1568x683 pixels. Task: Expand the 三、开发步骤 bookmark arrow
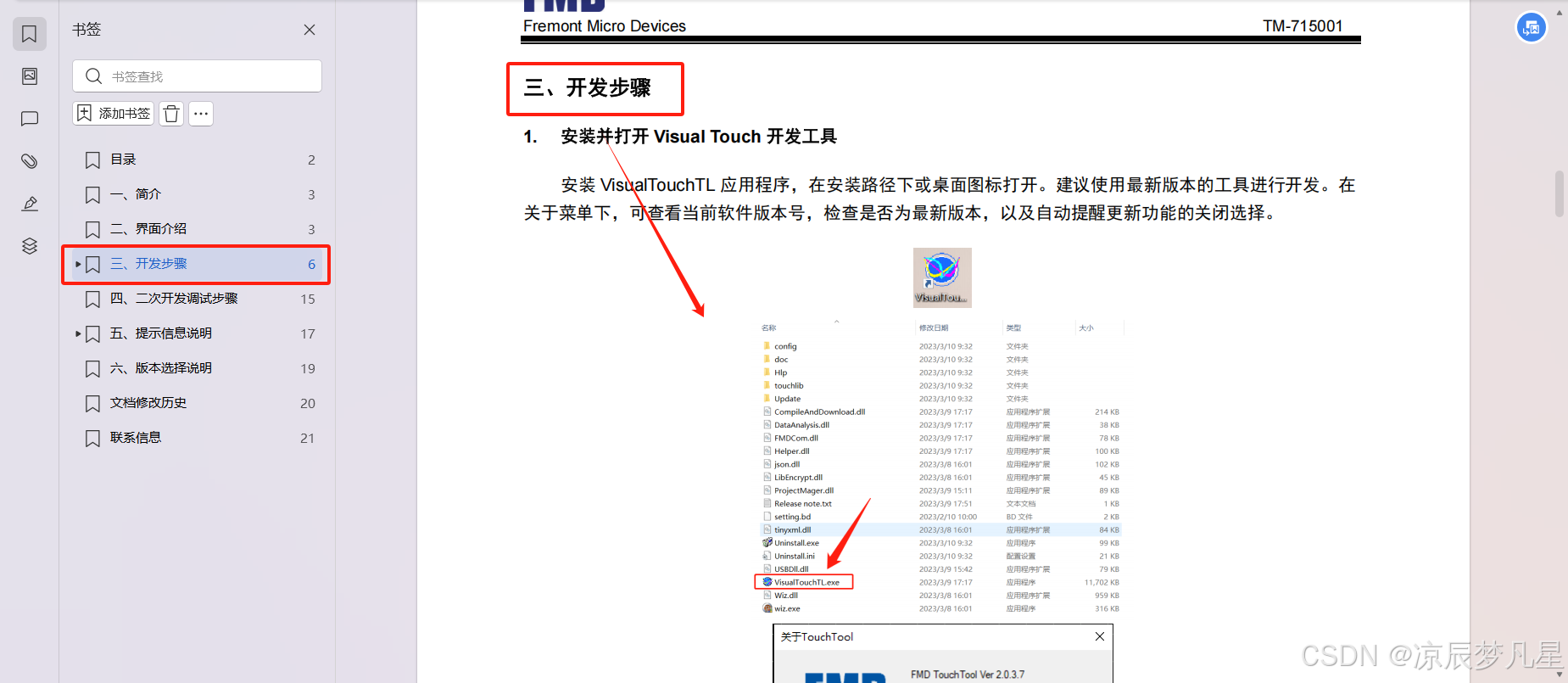pyautogui.click(x=78, y=264)
